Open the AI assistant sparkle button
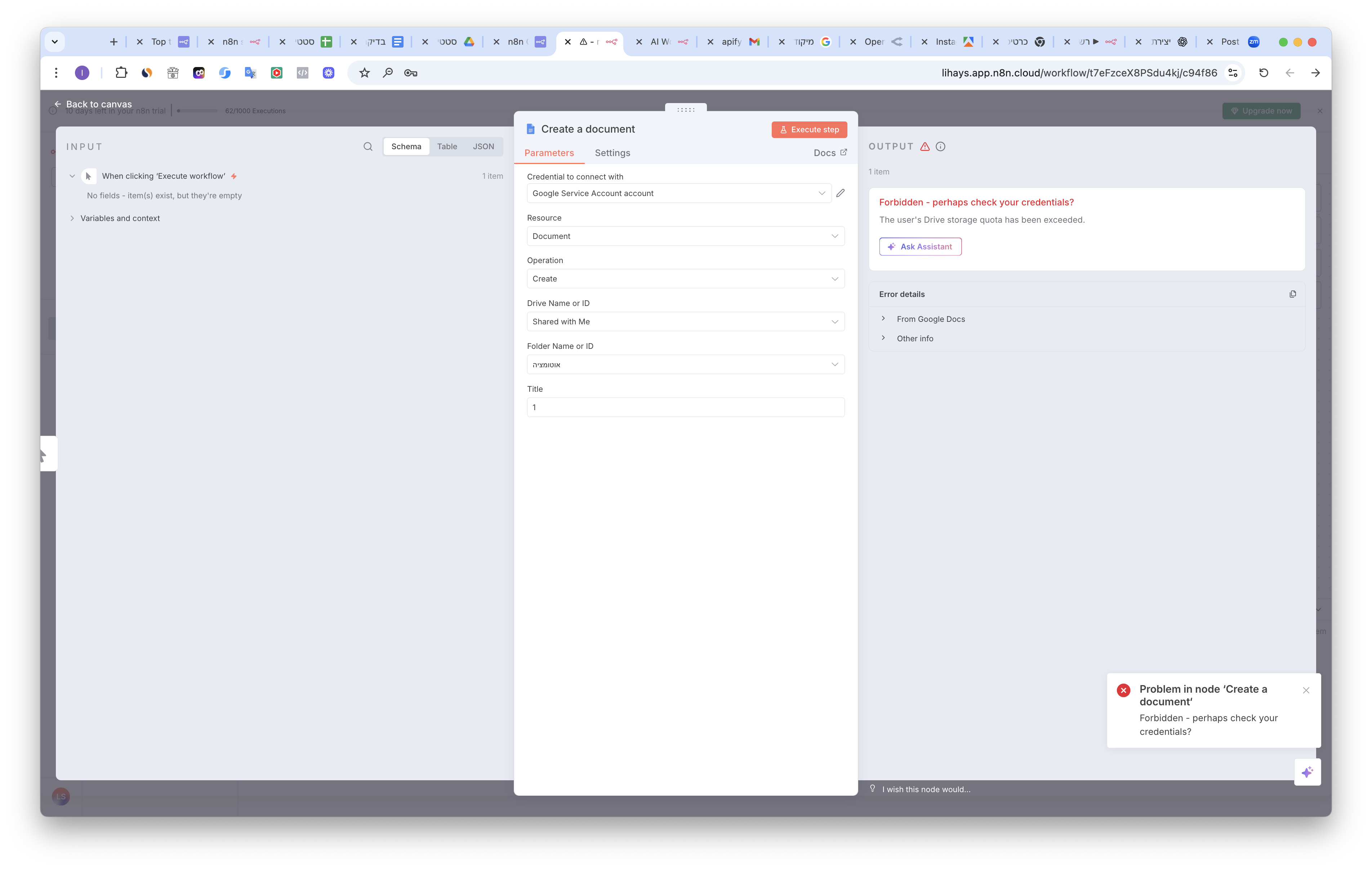 [1307, 772]
